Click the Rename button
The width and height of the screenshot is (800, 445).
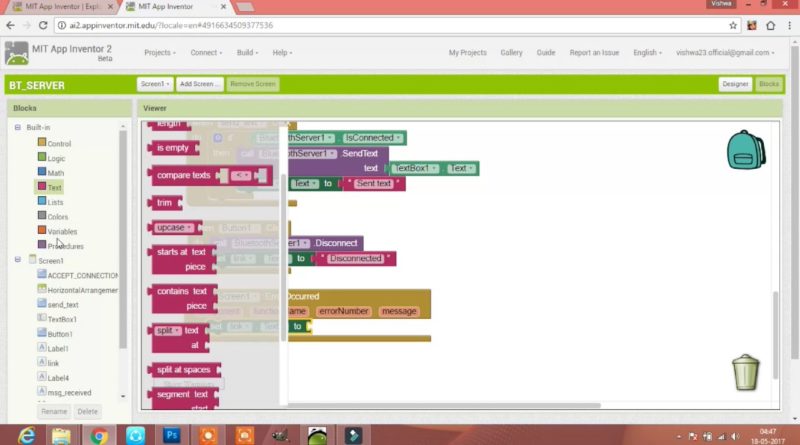tap(54, 411)
